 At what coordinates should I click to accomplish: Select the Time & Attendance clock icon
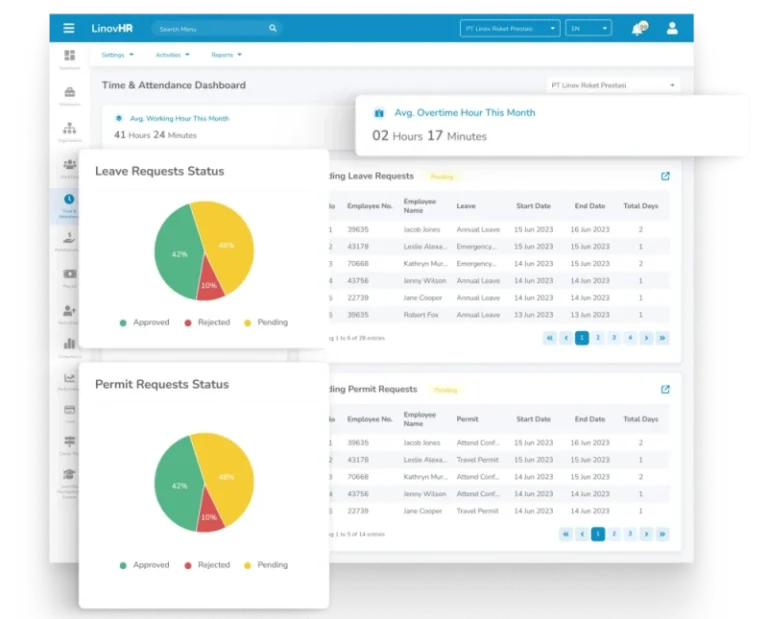[69, 200]
